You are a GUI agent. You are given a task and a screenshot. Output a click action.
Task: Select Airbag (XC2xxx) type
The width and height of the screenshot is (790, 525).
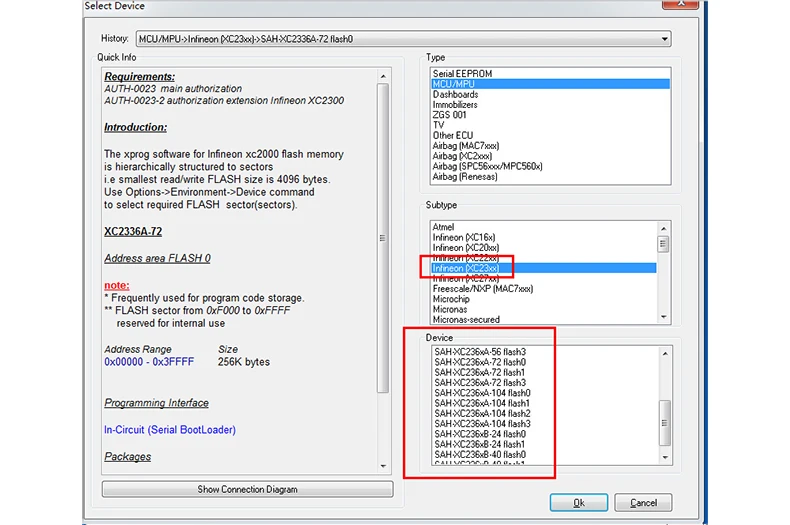click(550, 156)
